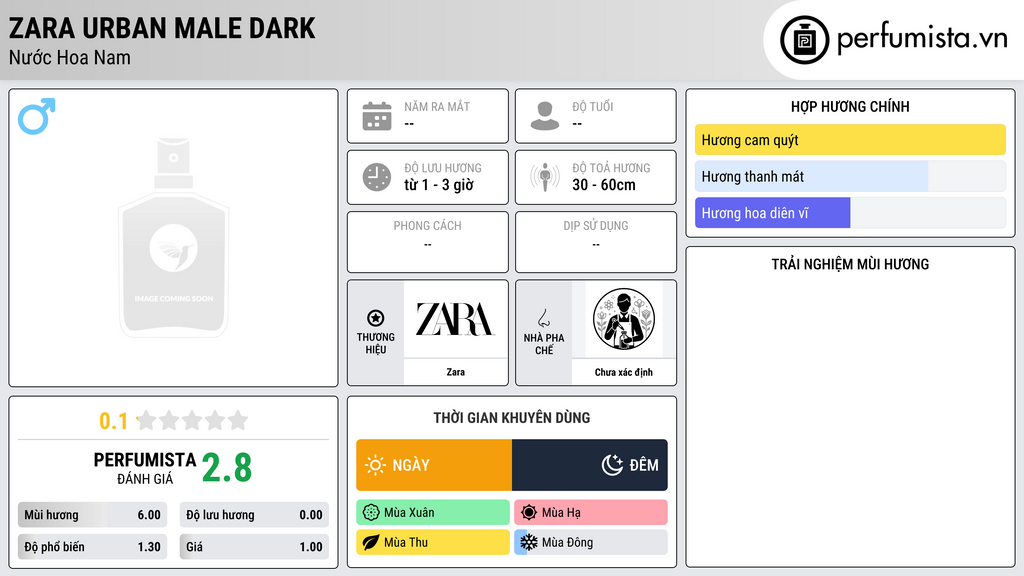
Task: Click the sun icon in the Ngày bar
Action: 375,465
